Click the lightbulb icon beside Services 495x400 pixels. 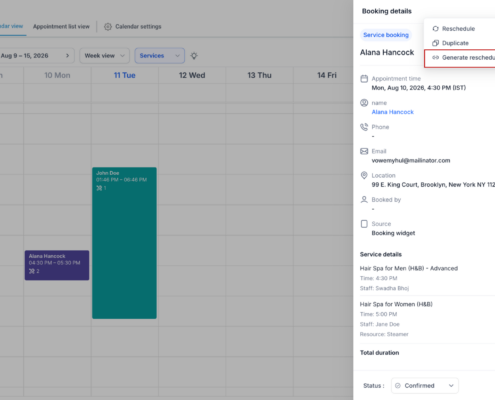coord(194,56)
